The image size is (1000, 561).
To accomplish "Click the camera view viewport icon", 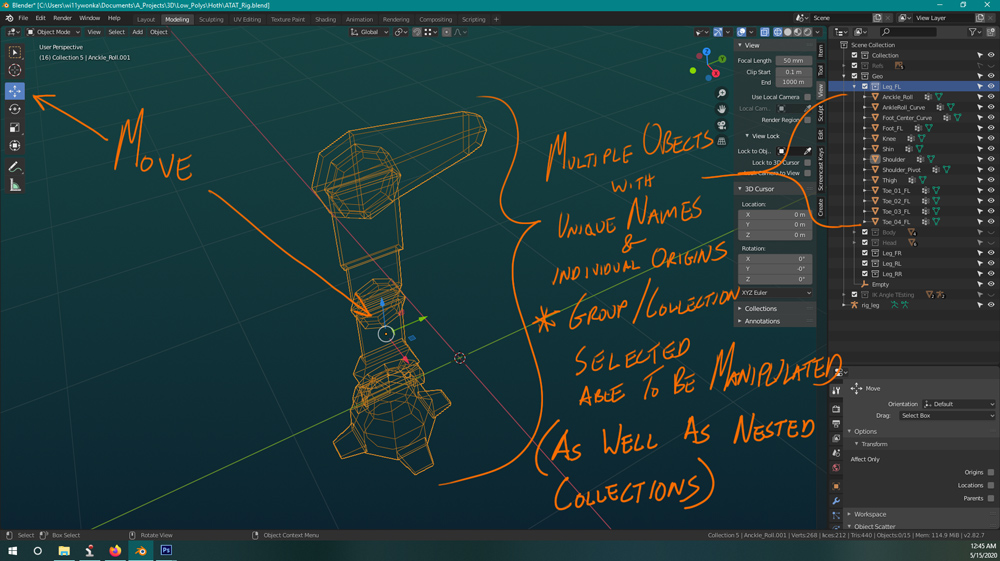I will pyautogui.click(x=721, y=125).
